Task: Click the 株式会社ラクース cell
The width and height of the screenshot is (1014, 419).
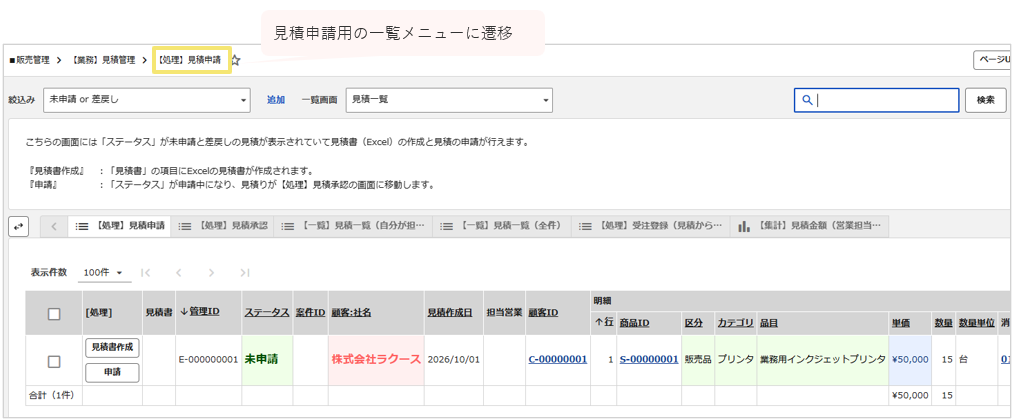Action: (x=376, y=360)
